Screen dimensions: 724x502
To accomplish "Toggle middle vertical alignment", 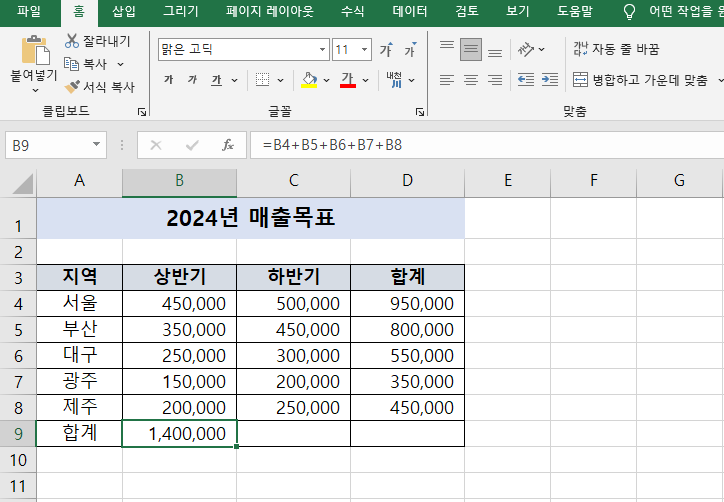I will coord(471,49).
